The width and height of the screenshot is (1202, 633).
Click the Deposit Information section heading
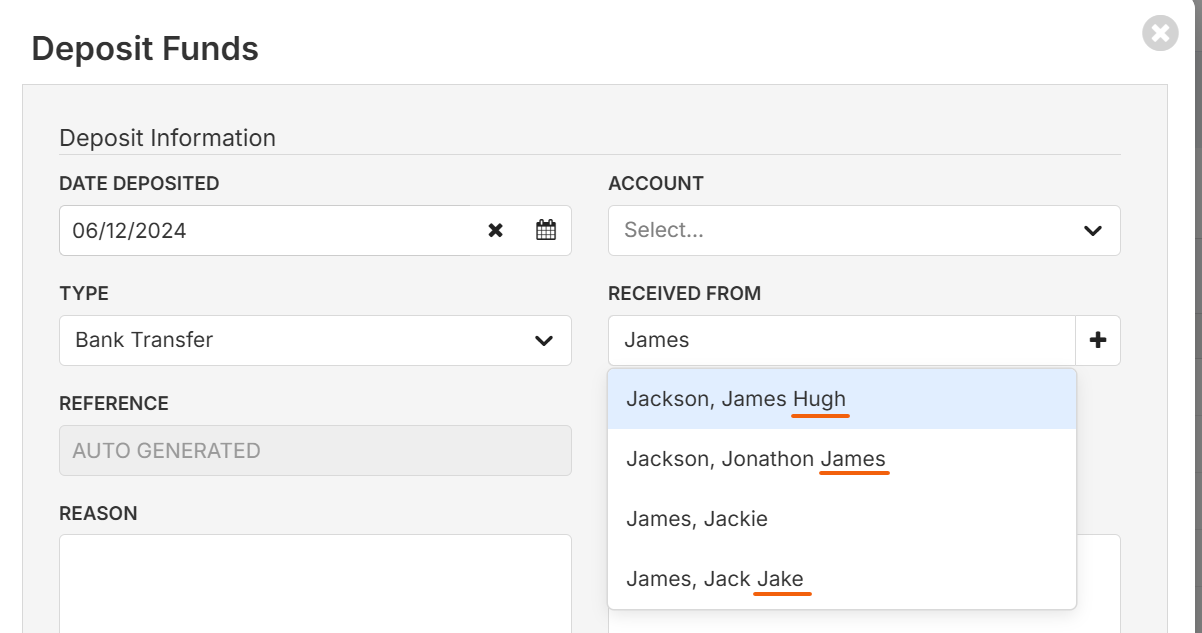(167, 138)
